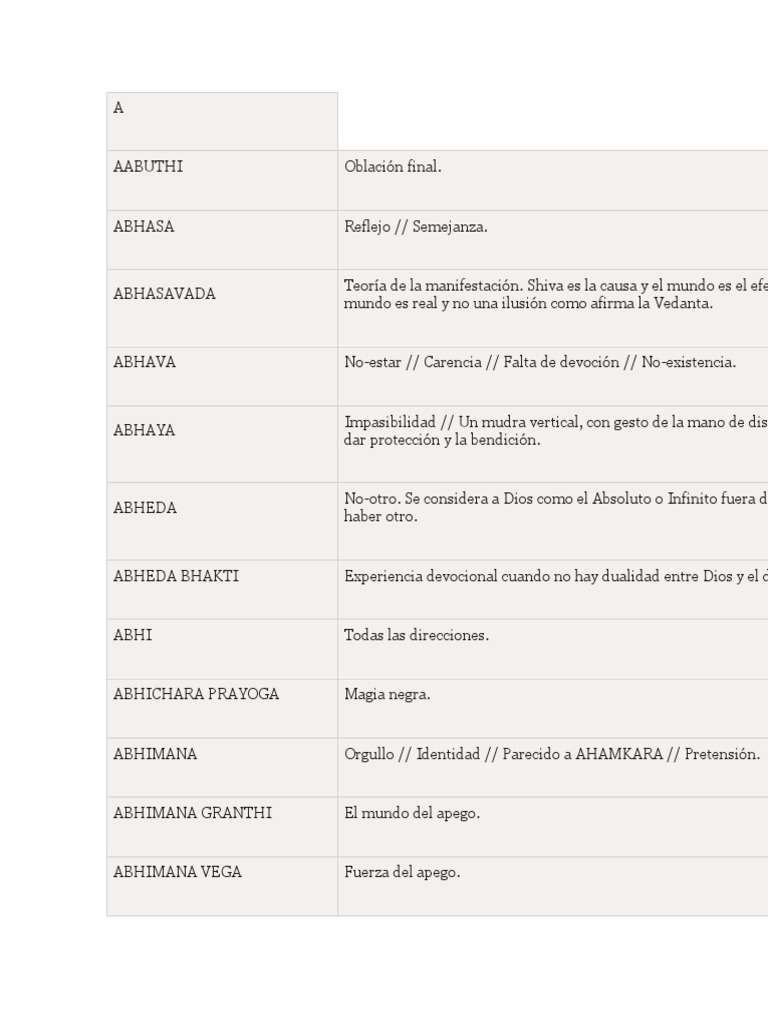Click the 'Fuerza del apego.' definition

click(x=402, y=872)
